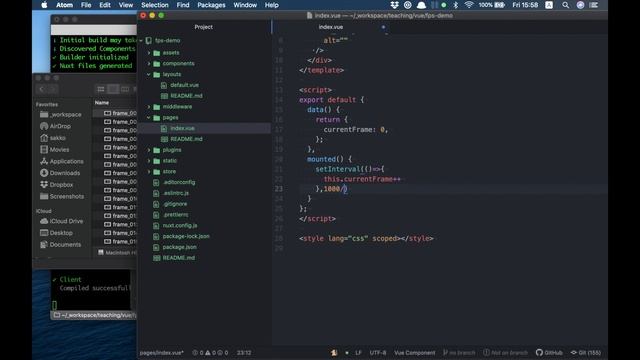Click the Project panel header
The width and height of the screenshot is (640, 360).
[x=203, y=27]
